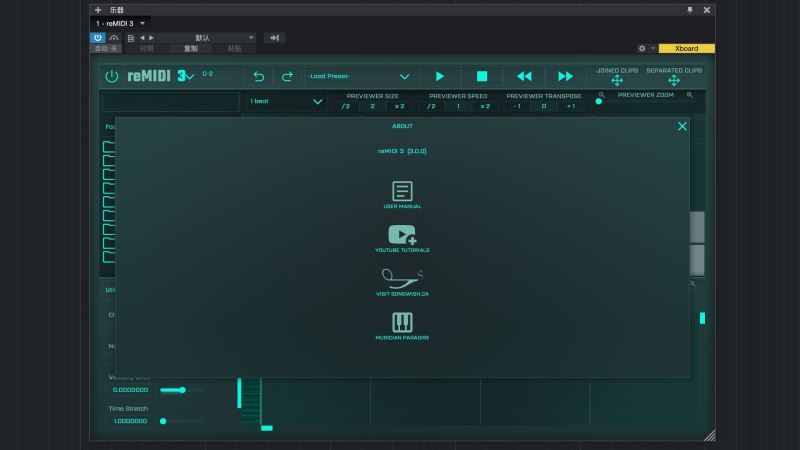Click the host MIDI input arrow icon
The image size is (800, 450).
pyautogui.click(x=274, y=38)
